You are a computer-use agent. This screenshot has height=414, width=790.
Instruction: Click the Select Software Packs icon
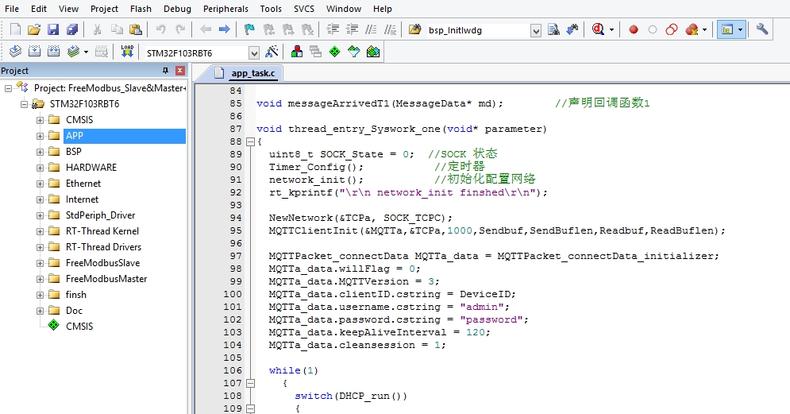click(x=354, y=51)
